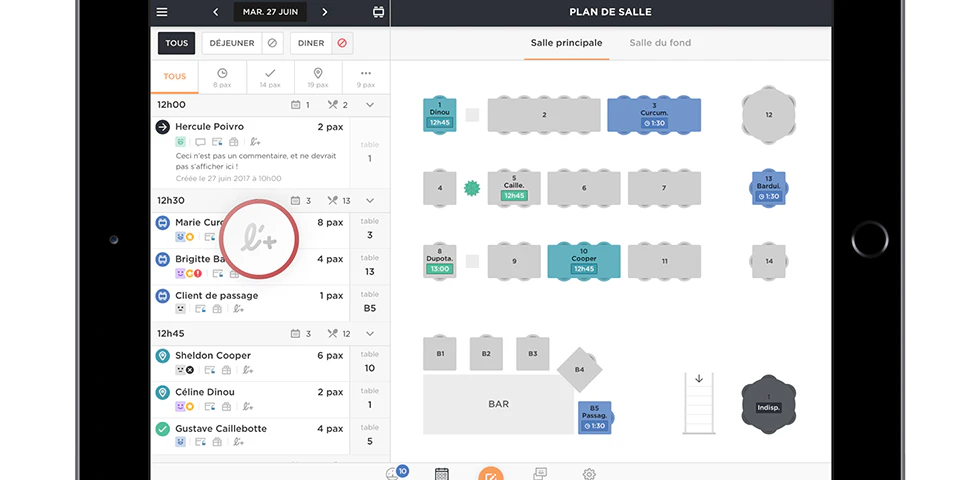This screenshot has width=980, height=480.
Task: Click the staircase arrow icon
Action: pyautogui.click(x=699, y=379)
